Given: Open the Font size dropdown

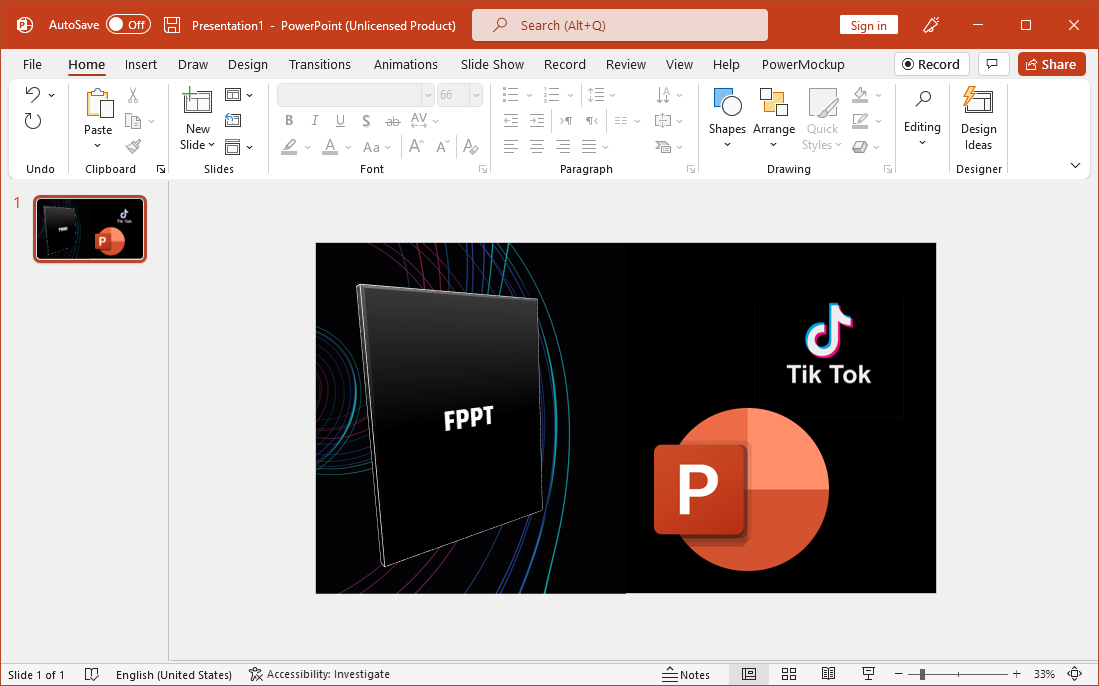Looking at the screenshot, I should tap(476, 95).
